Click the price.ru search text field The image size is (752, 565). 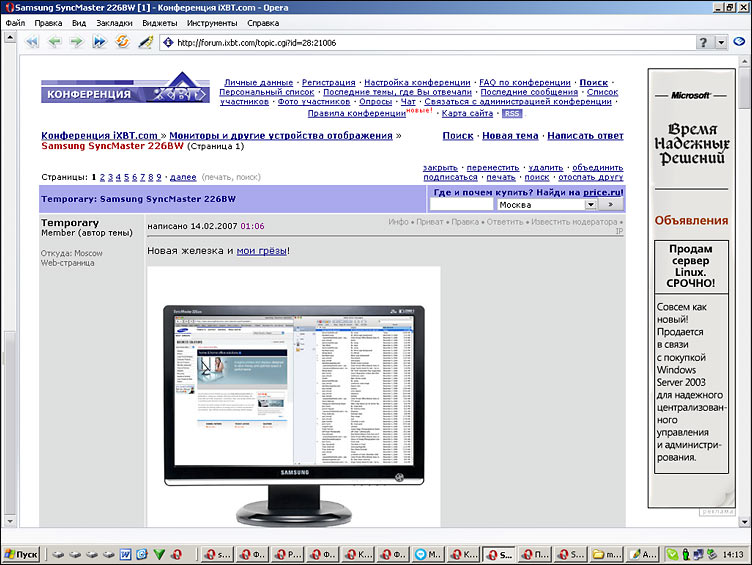tap(461, 205)
